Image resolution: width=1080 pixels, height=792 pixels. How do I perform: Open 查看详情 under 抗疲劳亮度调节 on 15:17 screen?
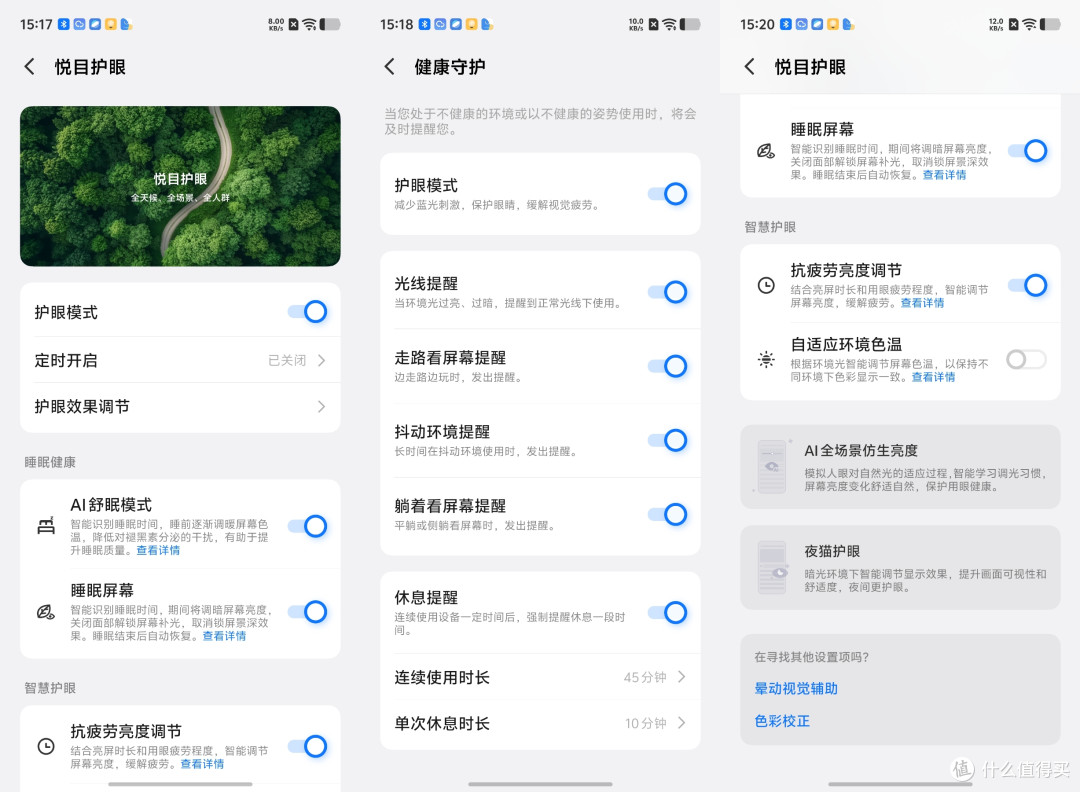coord(202,764)
